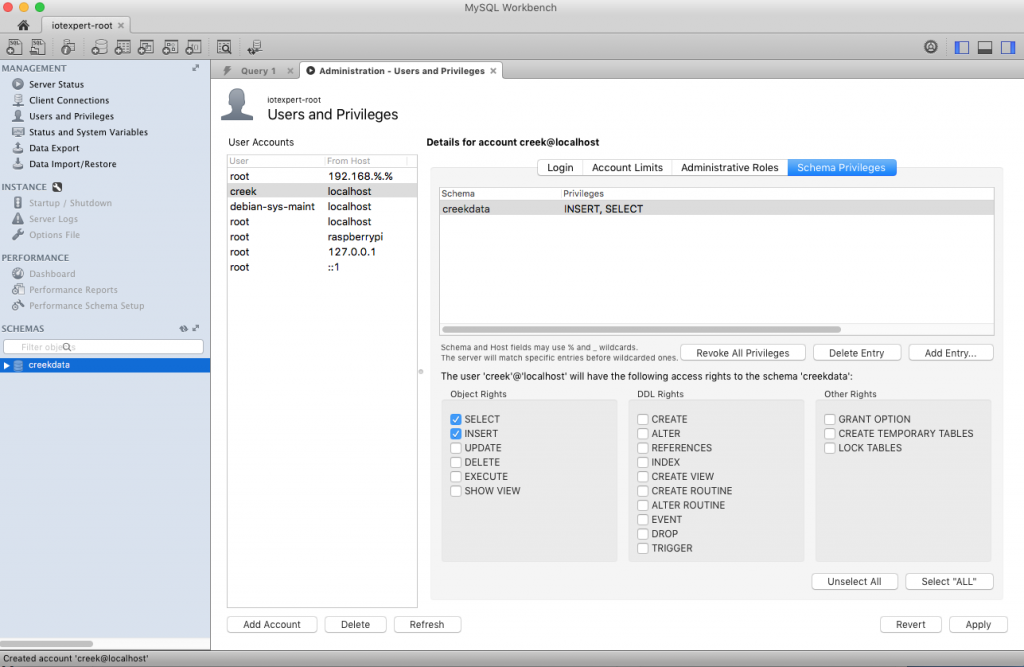Create a new function icon
This screenshot has width=1024, height=667.
(x=193, y=47)
